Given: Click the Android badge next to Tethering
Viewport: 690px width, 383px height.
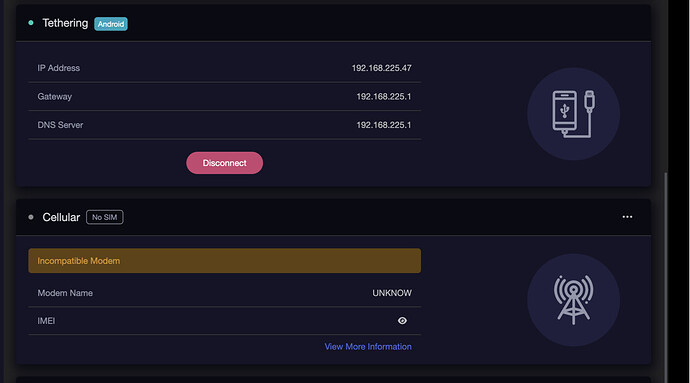Looking at the screenshot, I should 111,24.
